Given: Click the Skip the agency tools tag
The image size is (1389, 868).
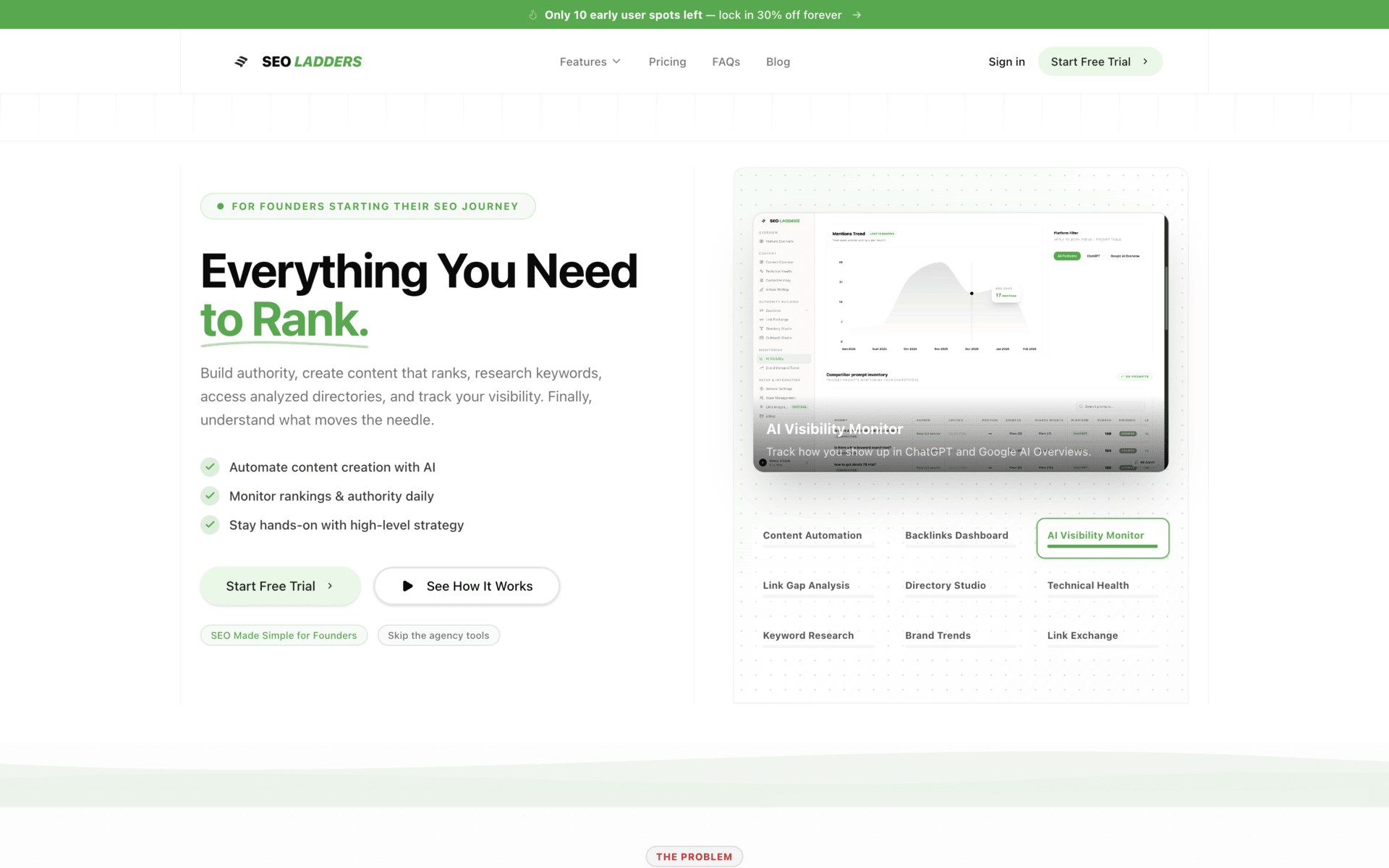Looking at the screenshot, I should (x=438, y=635).
